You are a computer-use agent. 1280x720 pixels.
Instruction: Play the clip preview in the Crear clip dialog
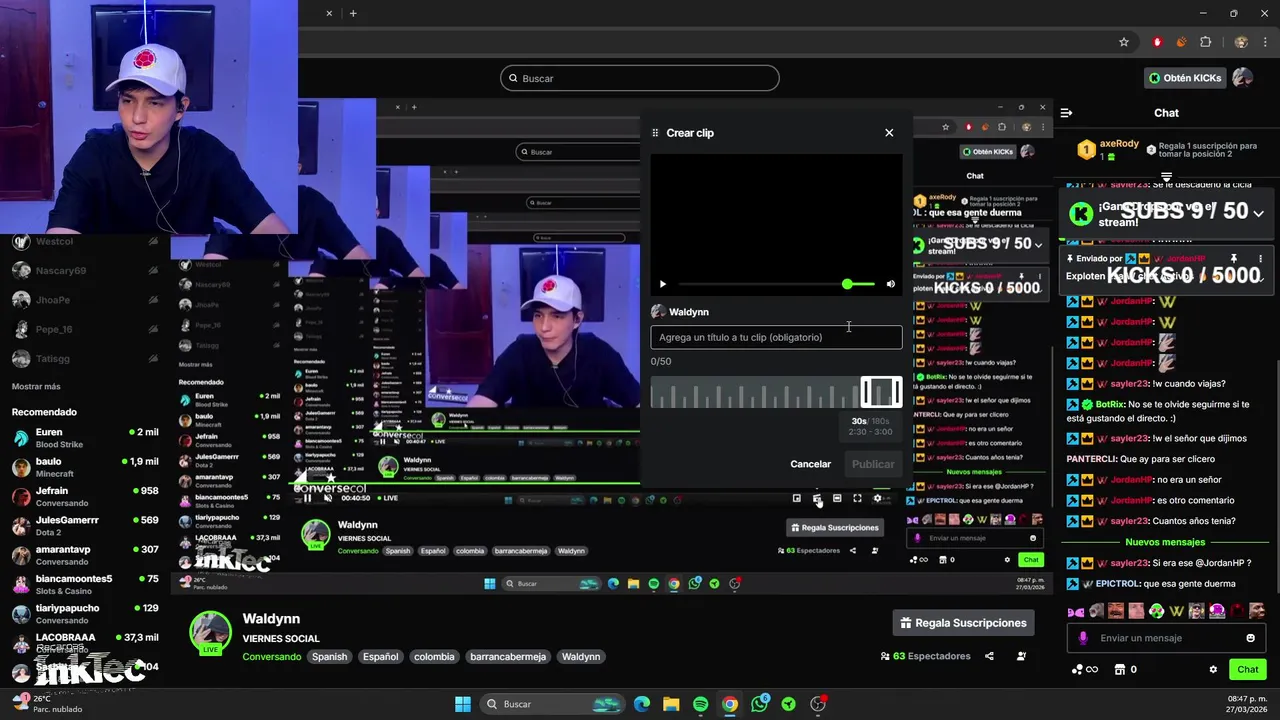tap(662, 284)
